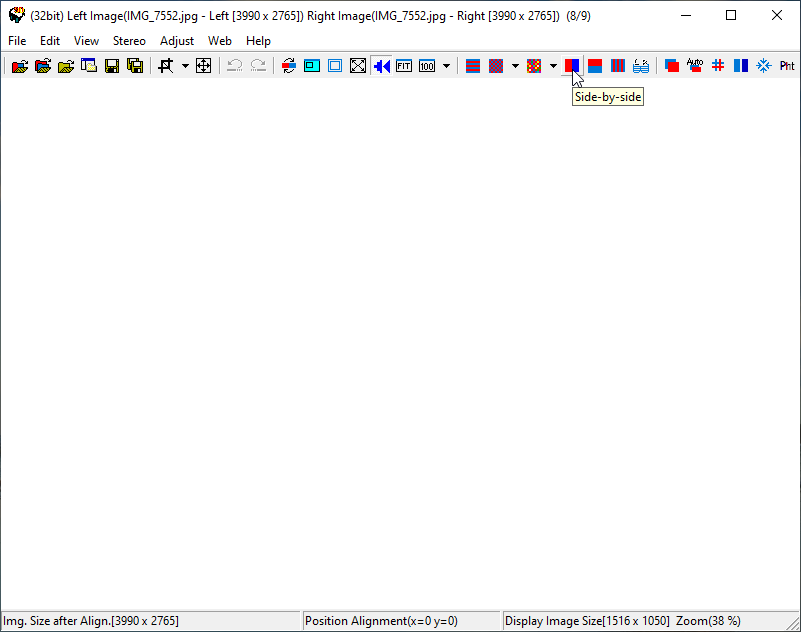The height and width of the screenshot is (632, 801).
Task: Toggle the red-blue grid icon
Action: point(718,66)
